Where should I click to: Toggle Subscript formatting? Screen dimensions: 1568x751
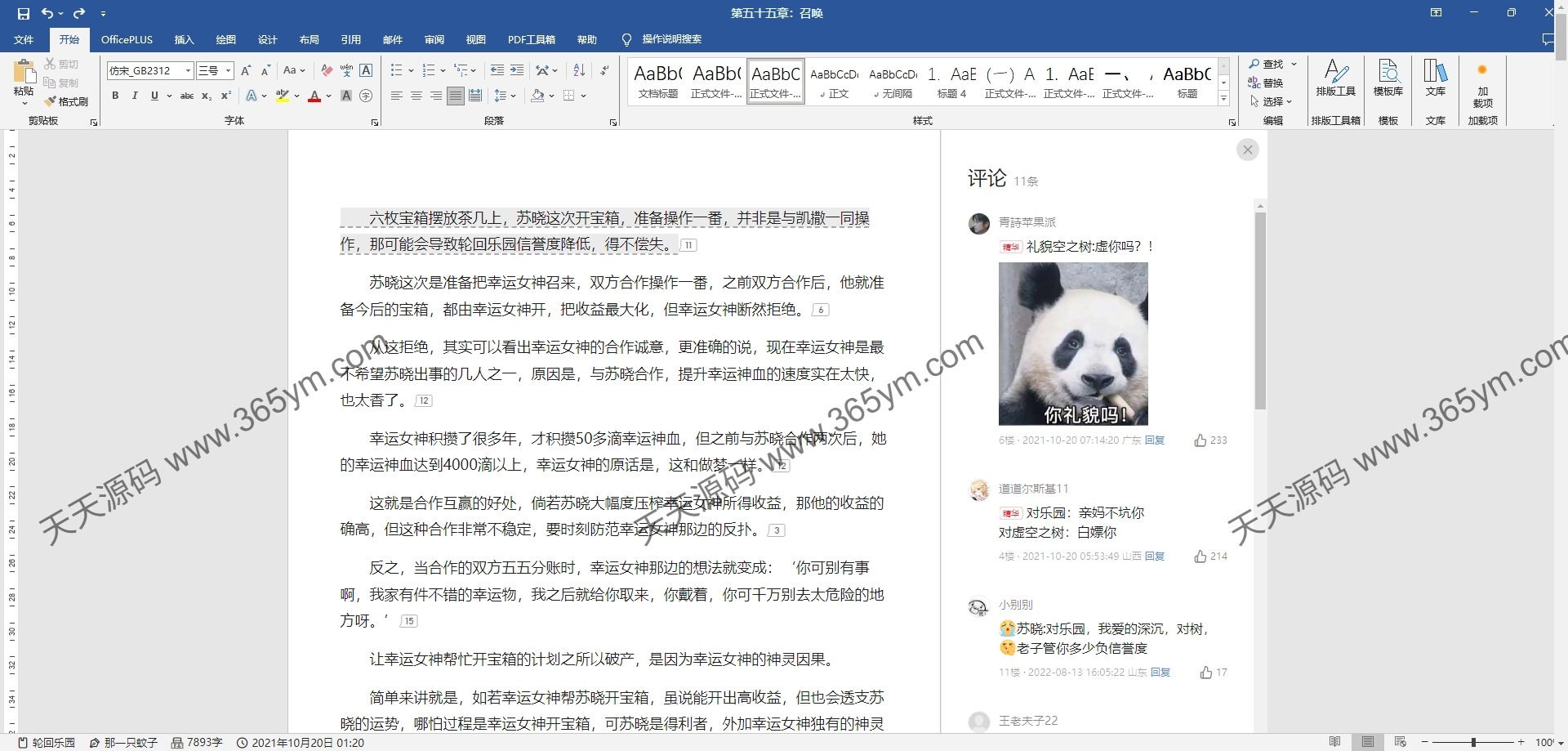[x=207, y=96]
